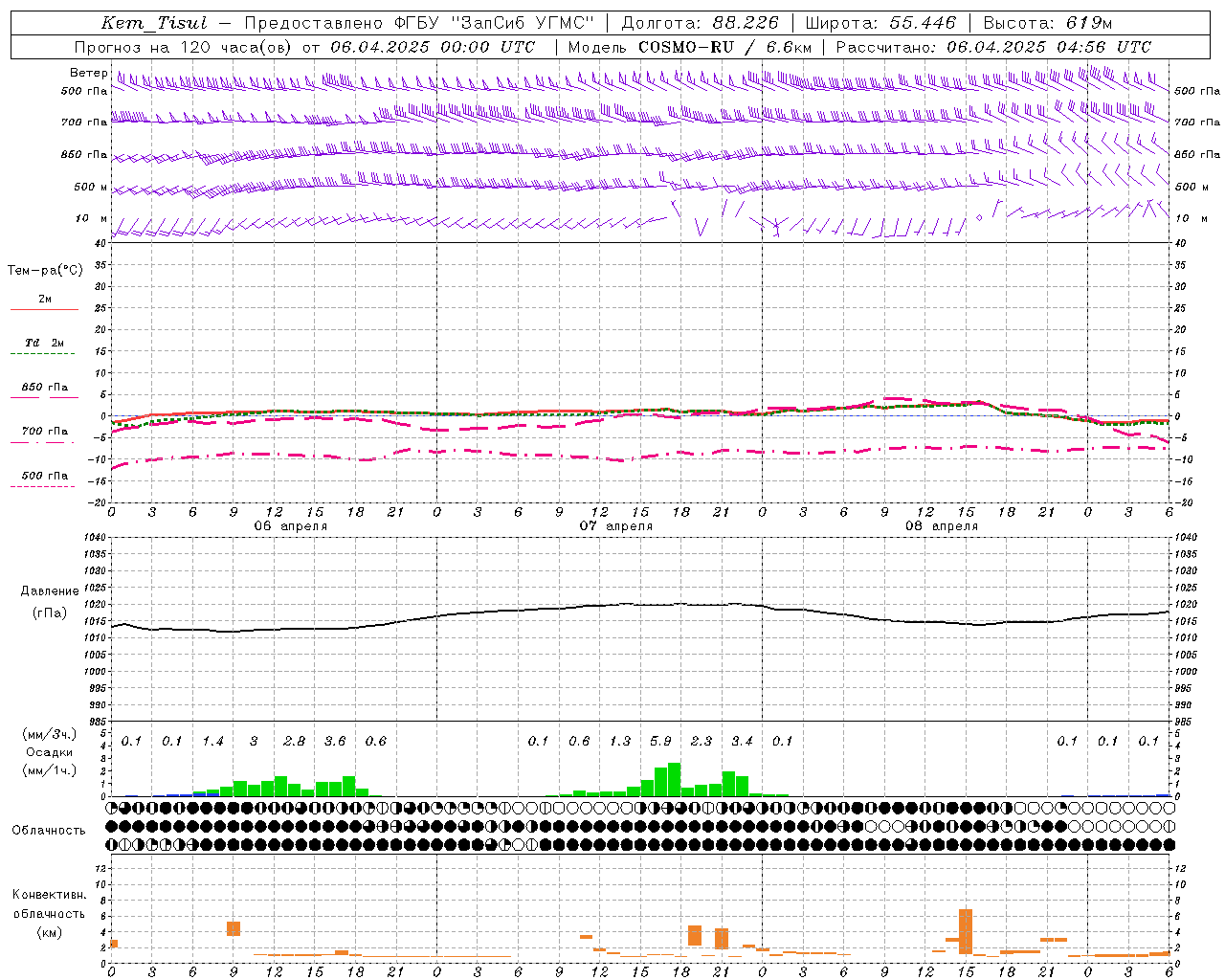Click the '06 апреля' date label

[x=290, y=526]
